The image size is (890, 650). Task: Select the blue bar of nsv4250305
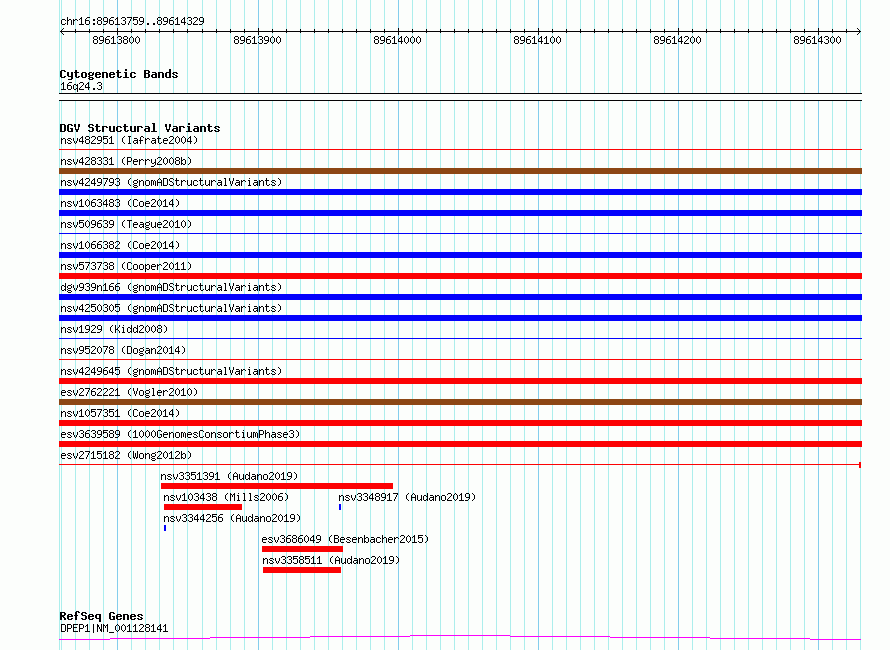pyautogui.click(x=460, y=318)
